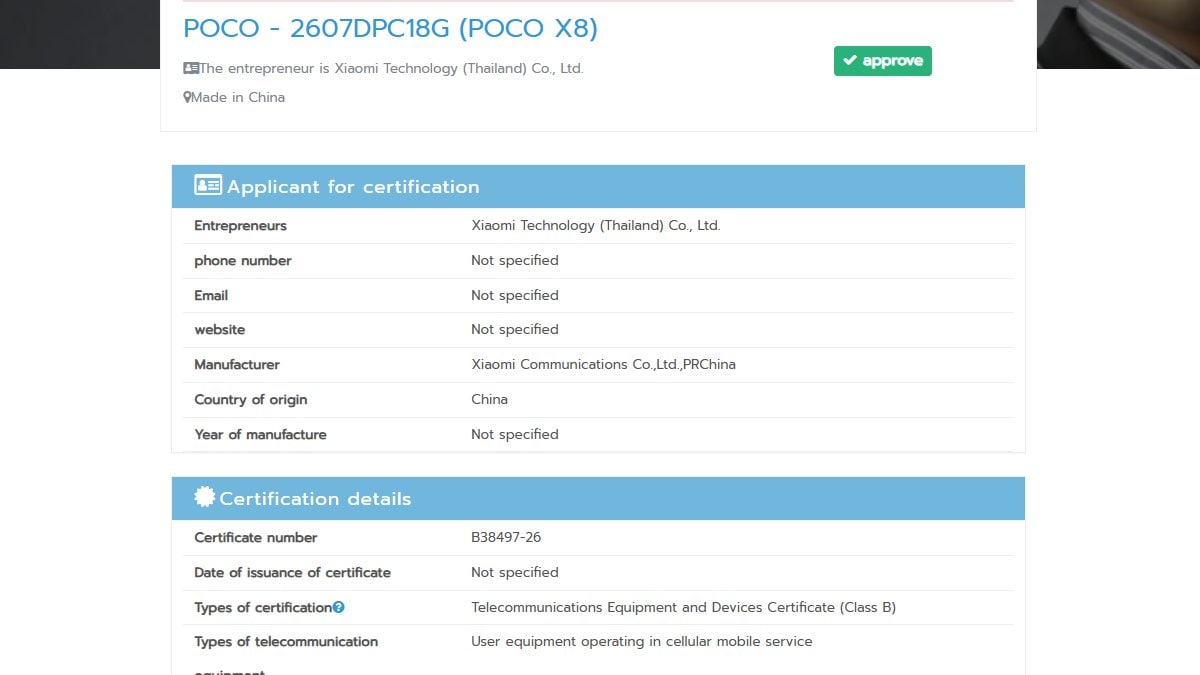Select 'Not specified' value for date of issuance
This screenshot has width=1200, height=675.
coord(515,572)
